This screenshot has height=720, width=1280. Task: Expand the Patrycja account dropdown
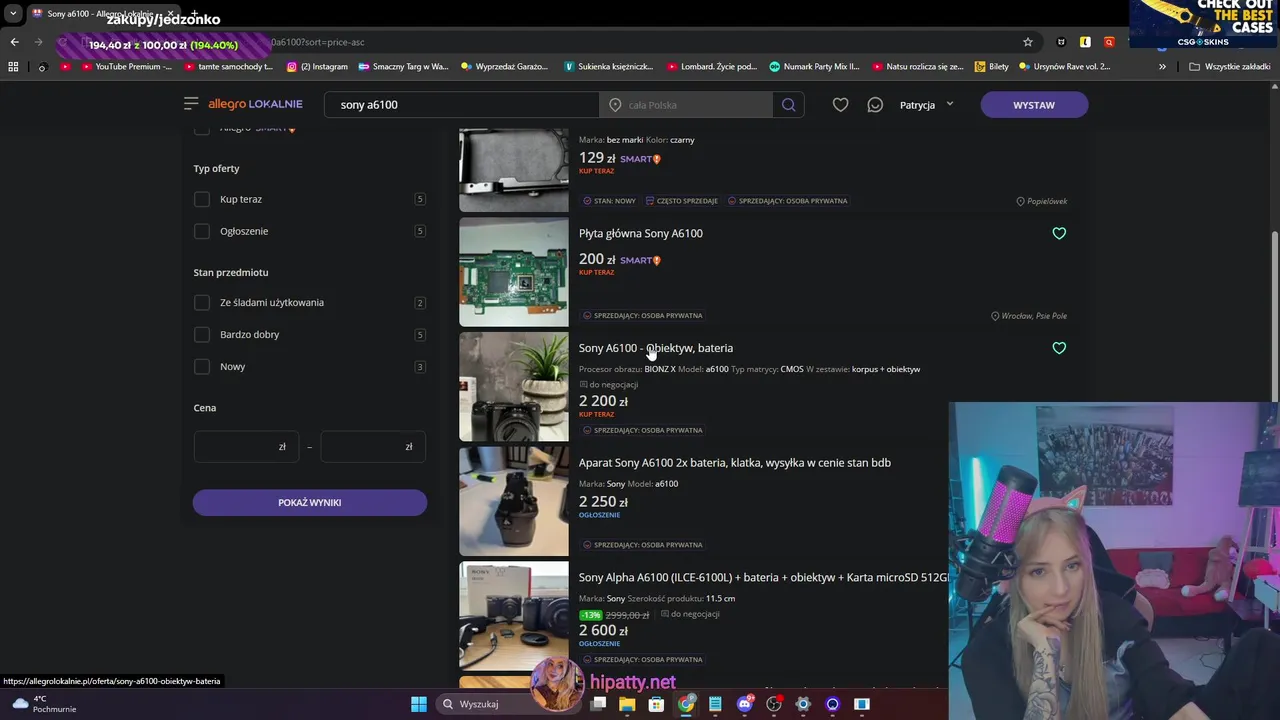[927, 105]
